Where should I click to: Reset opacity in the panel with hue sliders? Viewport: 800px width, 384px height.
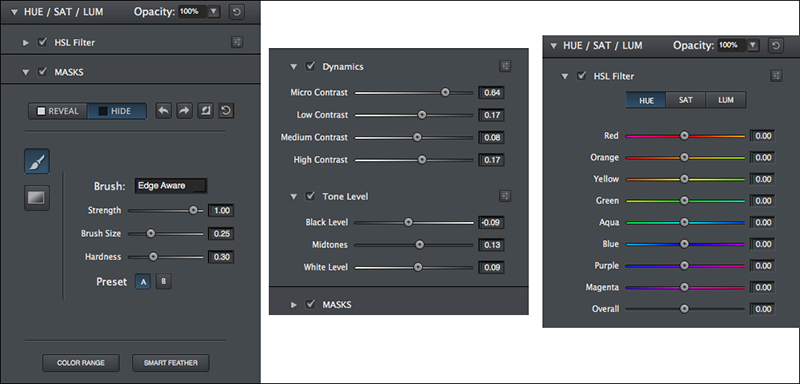click(776, 45)
